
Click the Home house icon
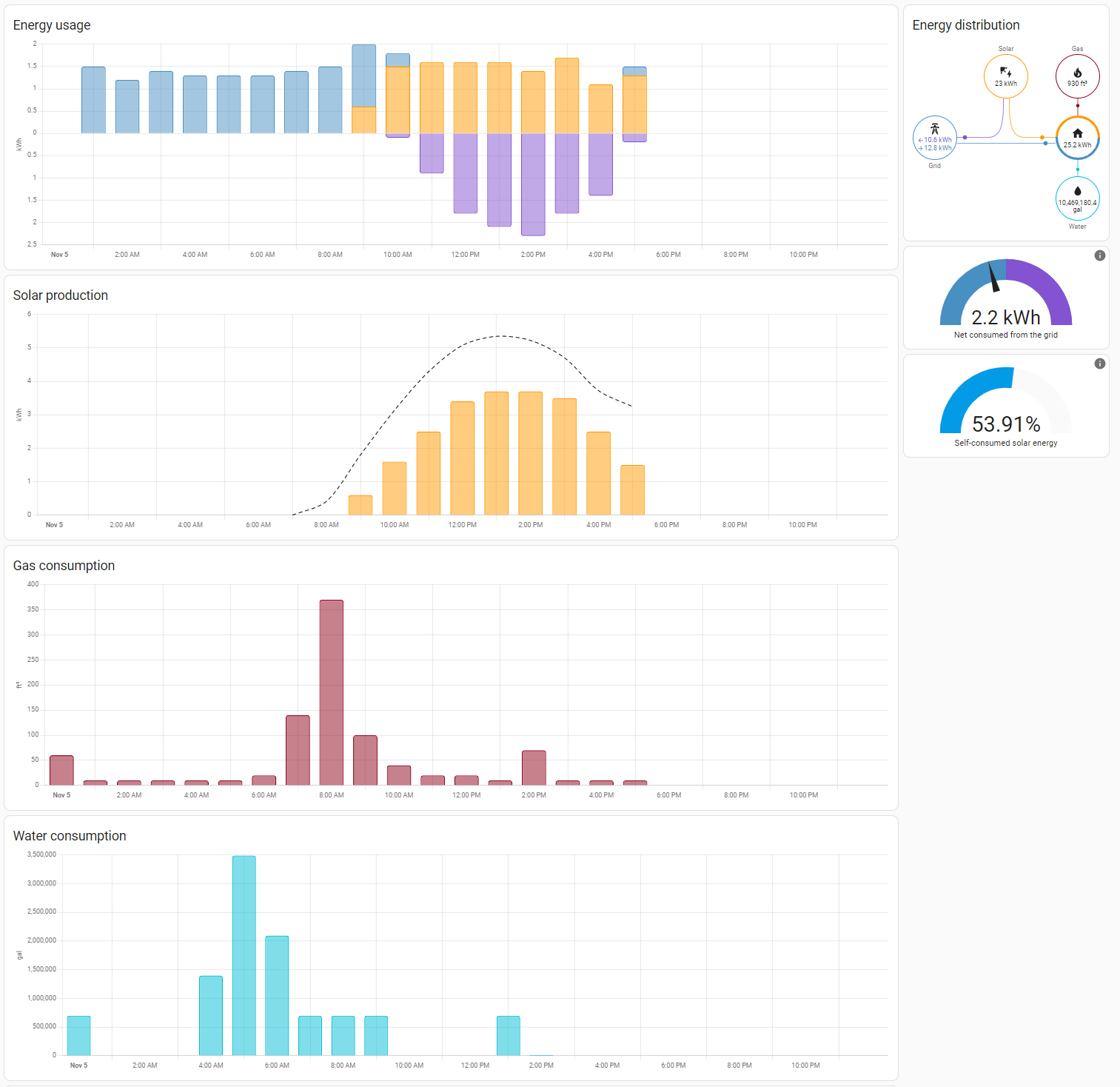point(1077,133)
